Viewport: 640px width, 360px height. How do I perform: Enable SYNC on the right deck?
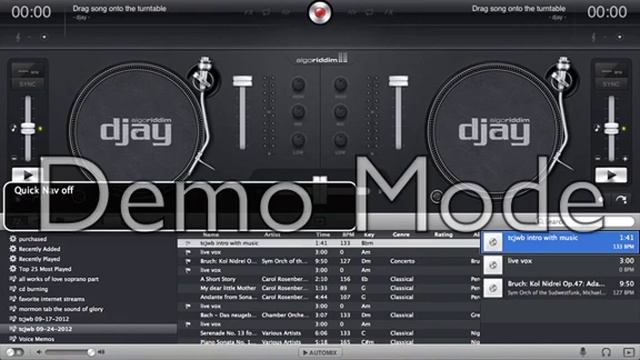(611, 84)
